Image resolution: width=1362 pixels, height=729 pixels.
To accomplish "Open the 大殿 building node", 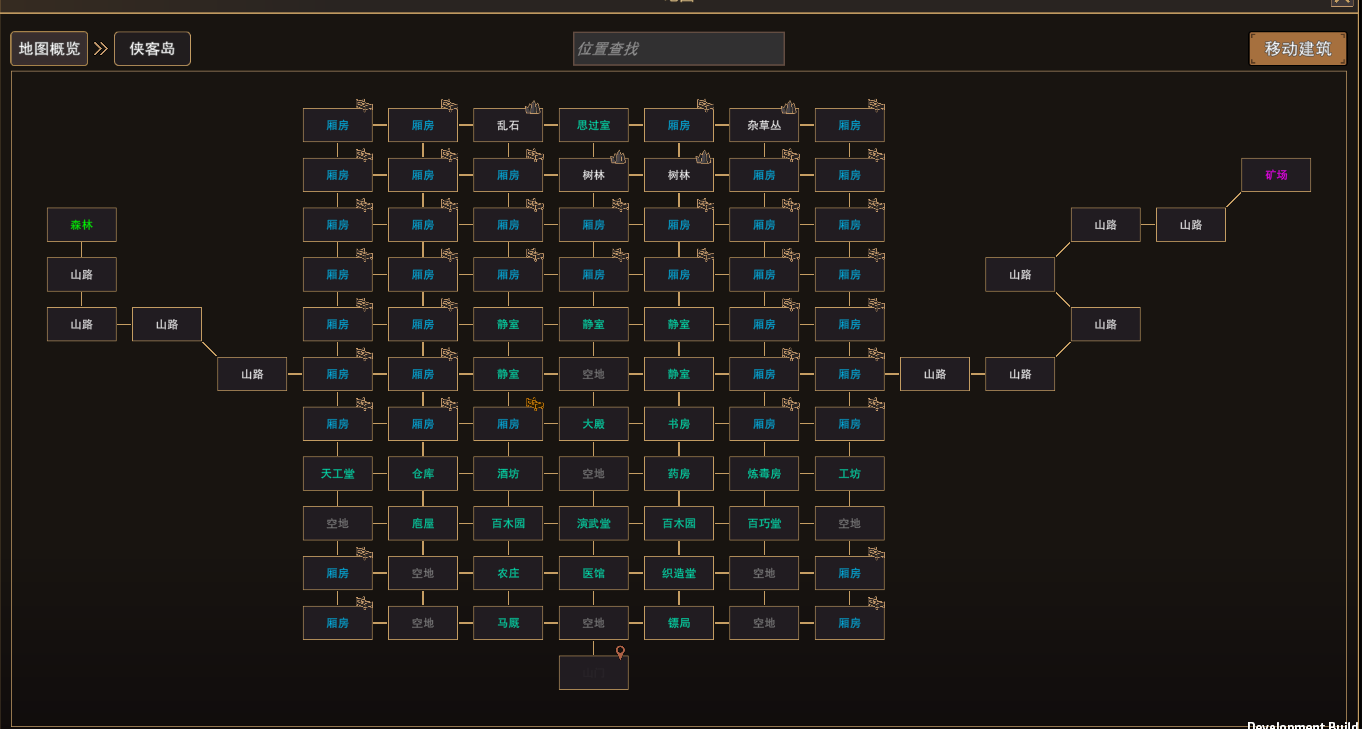I will point(594,424).
